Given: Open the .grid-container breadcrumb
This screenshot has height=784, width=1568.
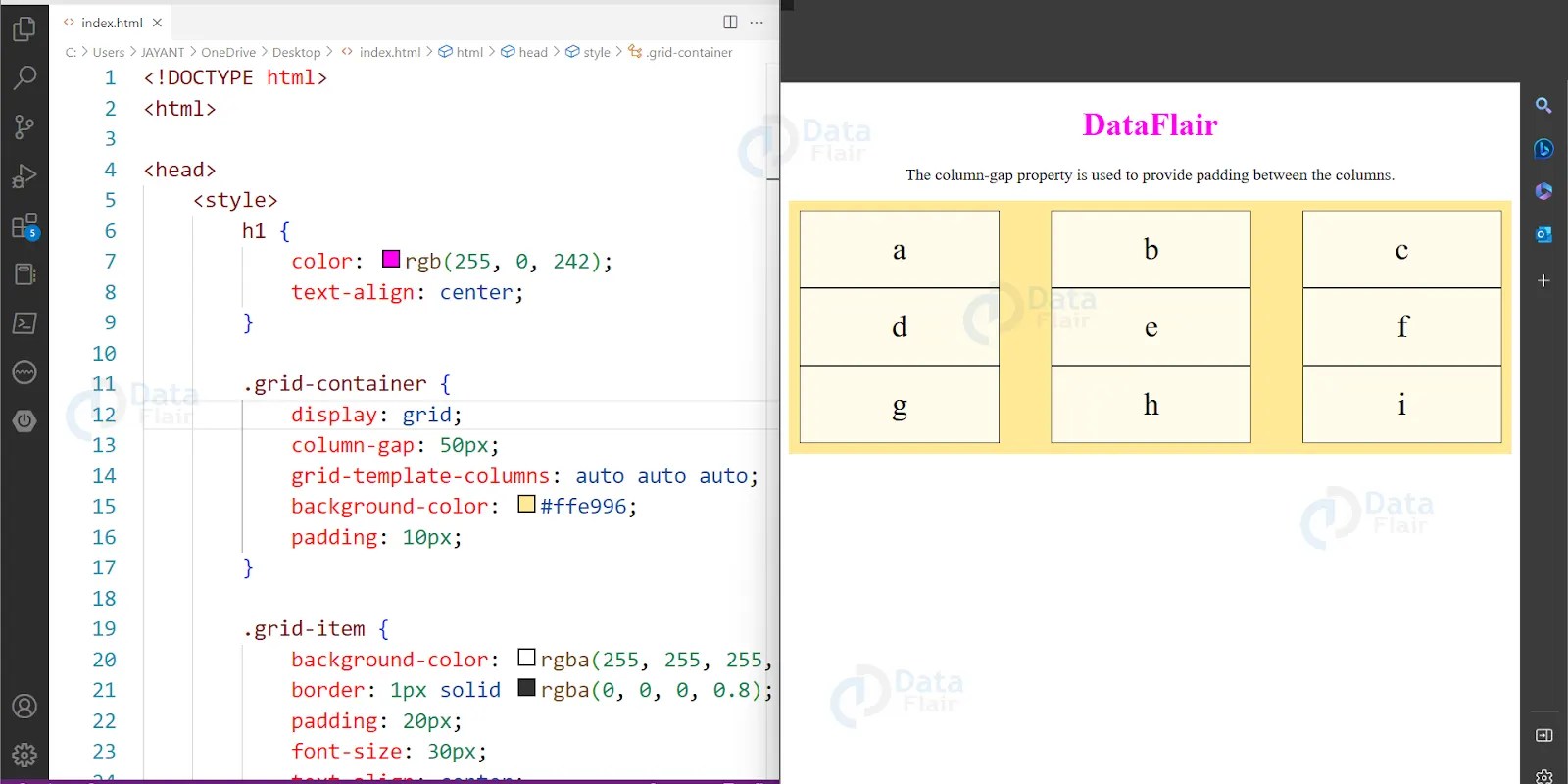Looking at the screenshot, I should pos(680,52).
